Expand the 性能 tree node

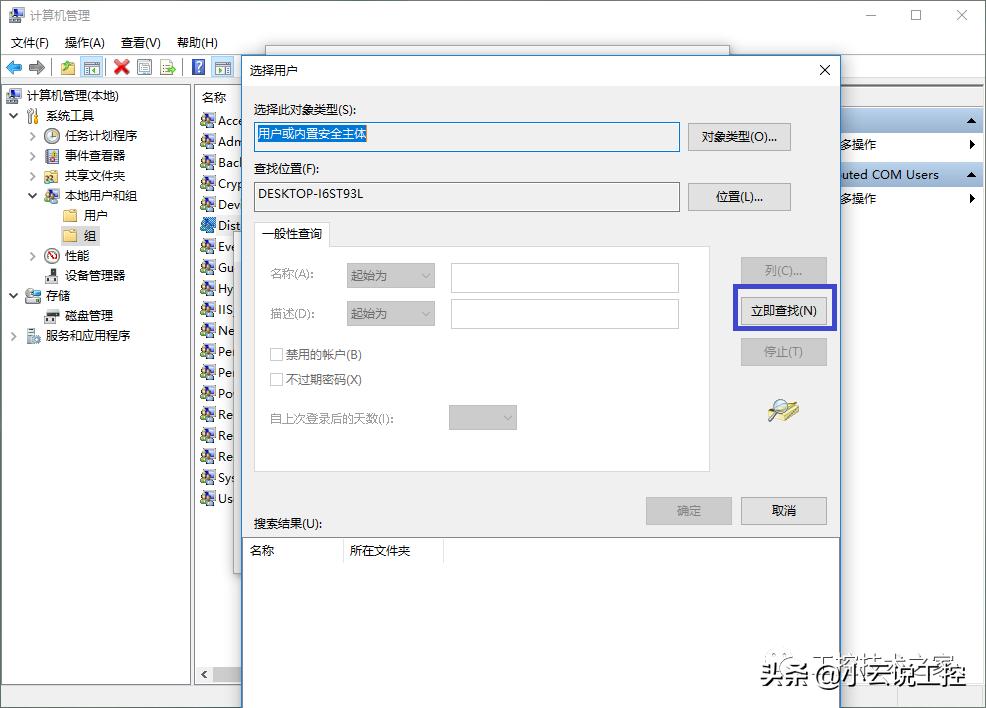click(x=31, y=255)
